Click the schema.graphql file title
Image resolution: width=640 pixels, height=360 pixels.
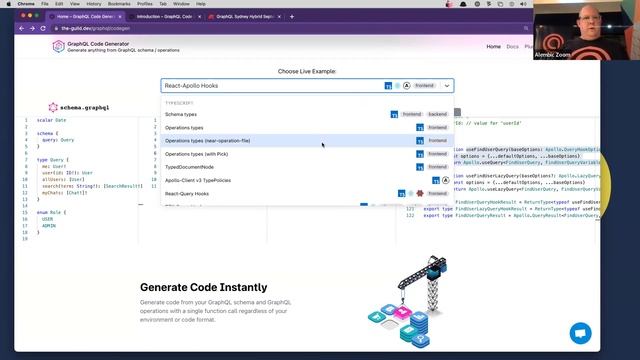click(84, 108)
